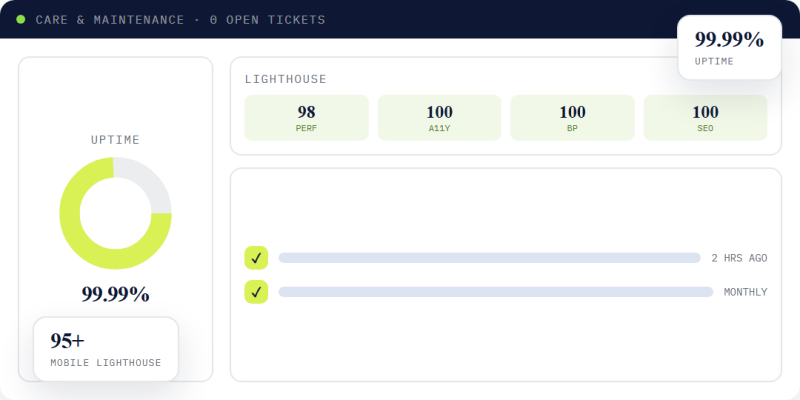
Task: Click the 2 HRS AGO timestamp
Action: 739,258
